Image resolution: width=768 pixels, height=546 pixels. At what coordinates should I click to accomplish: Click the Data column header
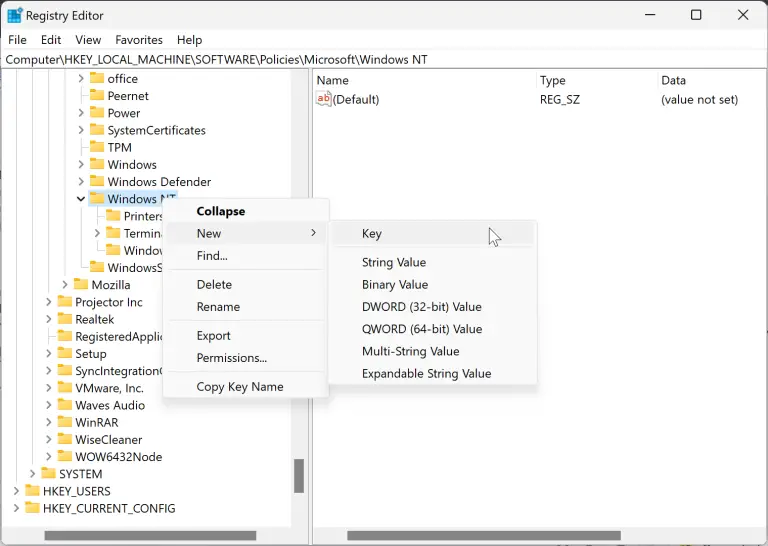712,80
